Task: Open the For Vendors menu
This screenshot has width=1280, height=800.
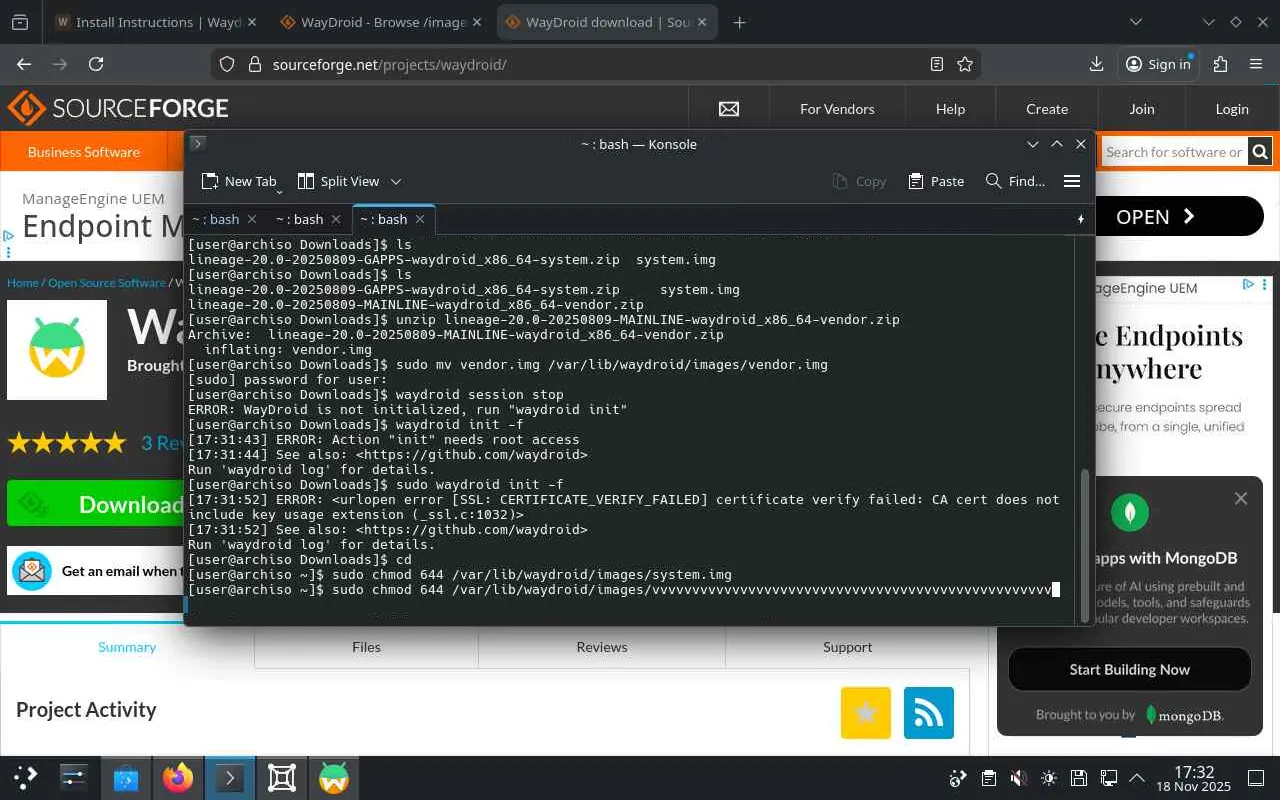Action: pos(837,109)
